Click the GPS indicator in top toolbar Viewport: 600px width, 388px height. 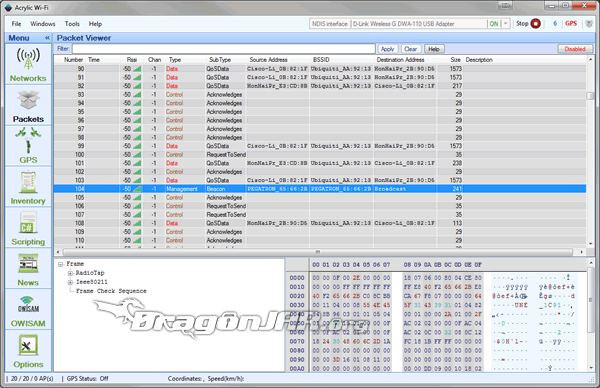571,24
